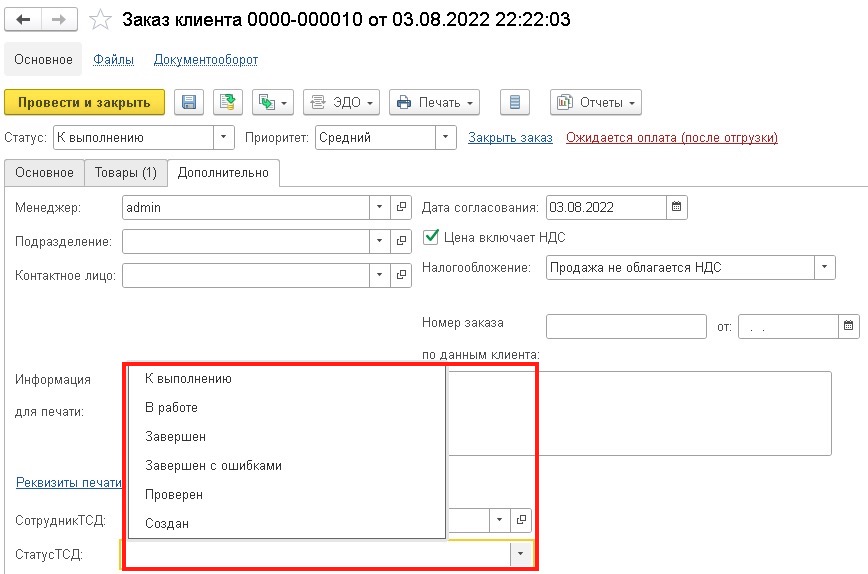Select 'Завершен с ошибками' option
The width and height of the screenshot is (868, 574).
287,466
